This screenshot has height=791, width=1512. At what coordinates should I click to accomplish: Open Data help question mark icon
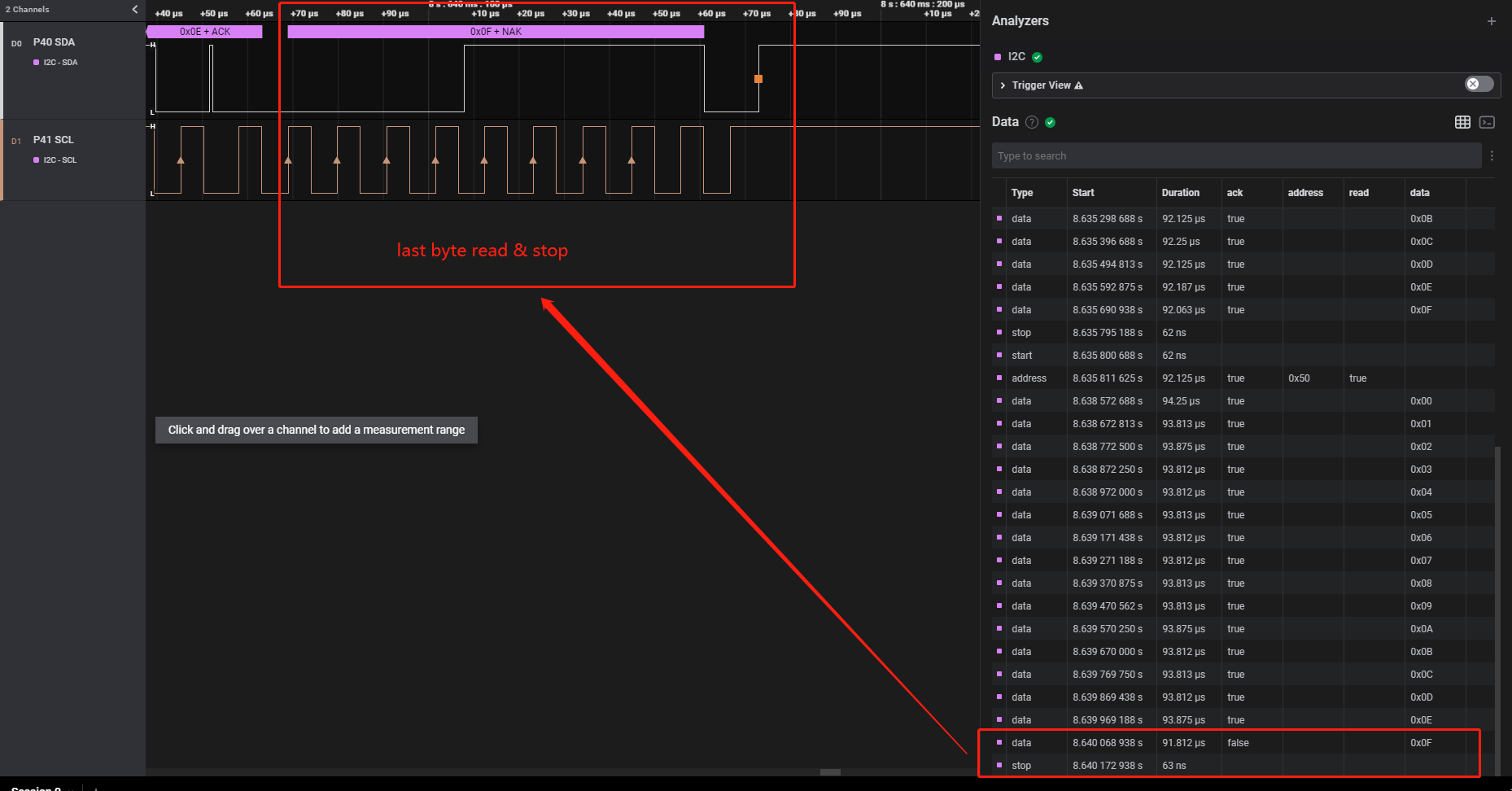[x=1032, y=122]
